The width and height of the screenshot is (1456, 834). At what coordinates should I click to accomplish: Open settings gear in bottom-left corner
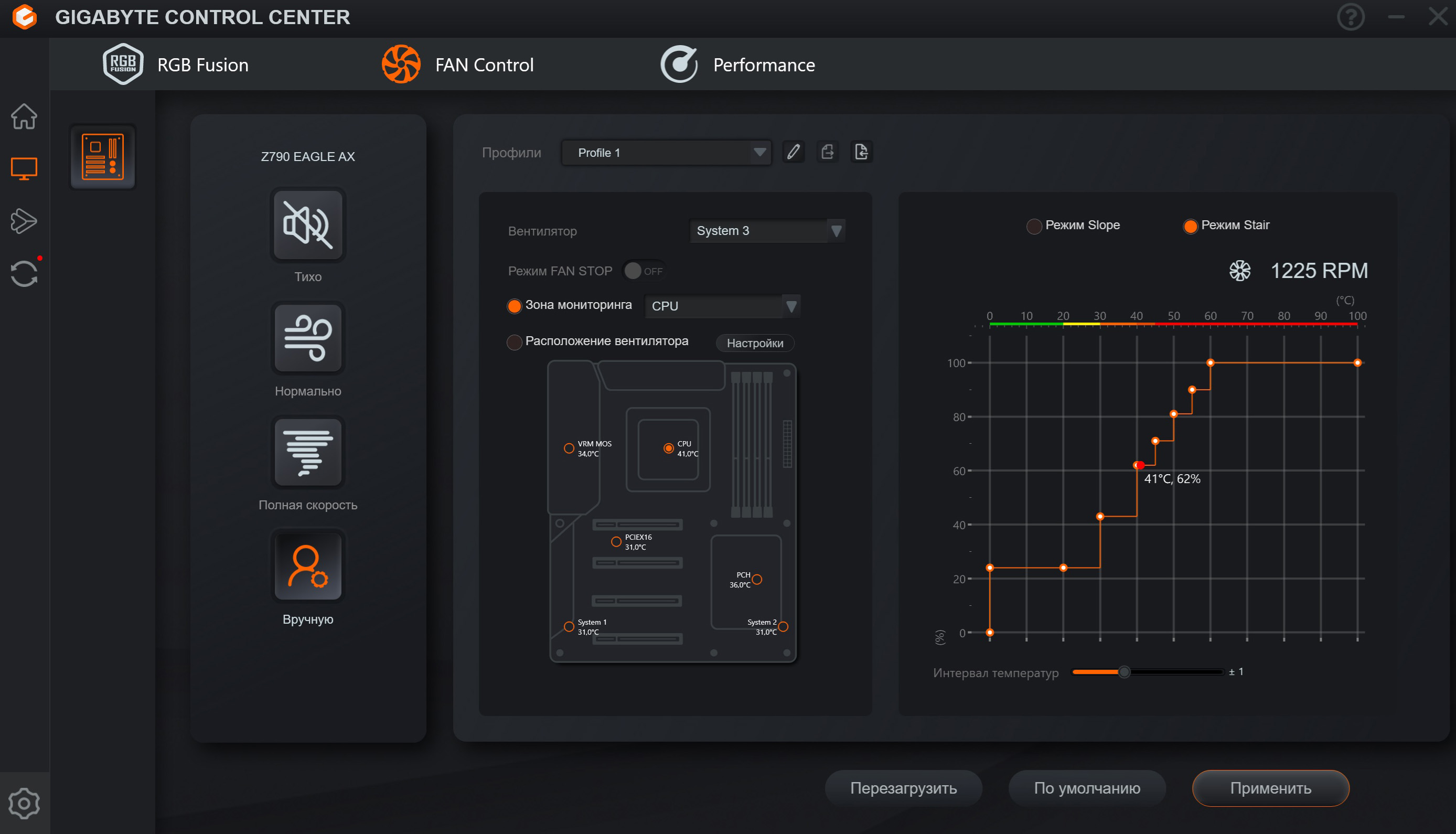(x=24, y=803)
